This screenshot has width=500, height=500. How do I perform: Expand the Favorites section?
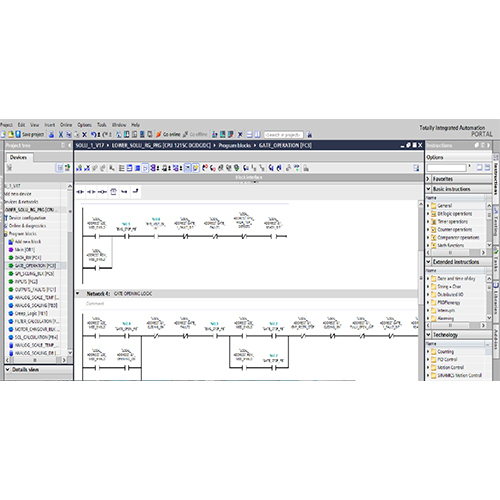pos(428,179)
